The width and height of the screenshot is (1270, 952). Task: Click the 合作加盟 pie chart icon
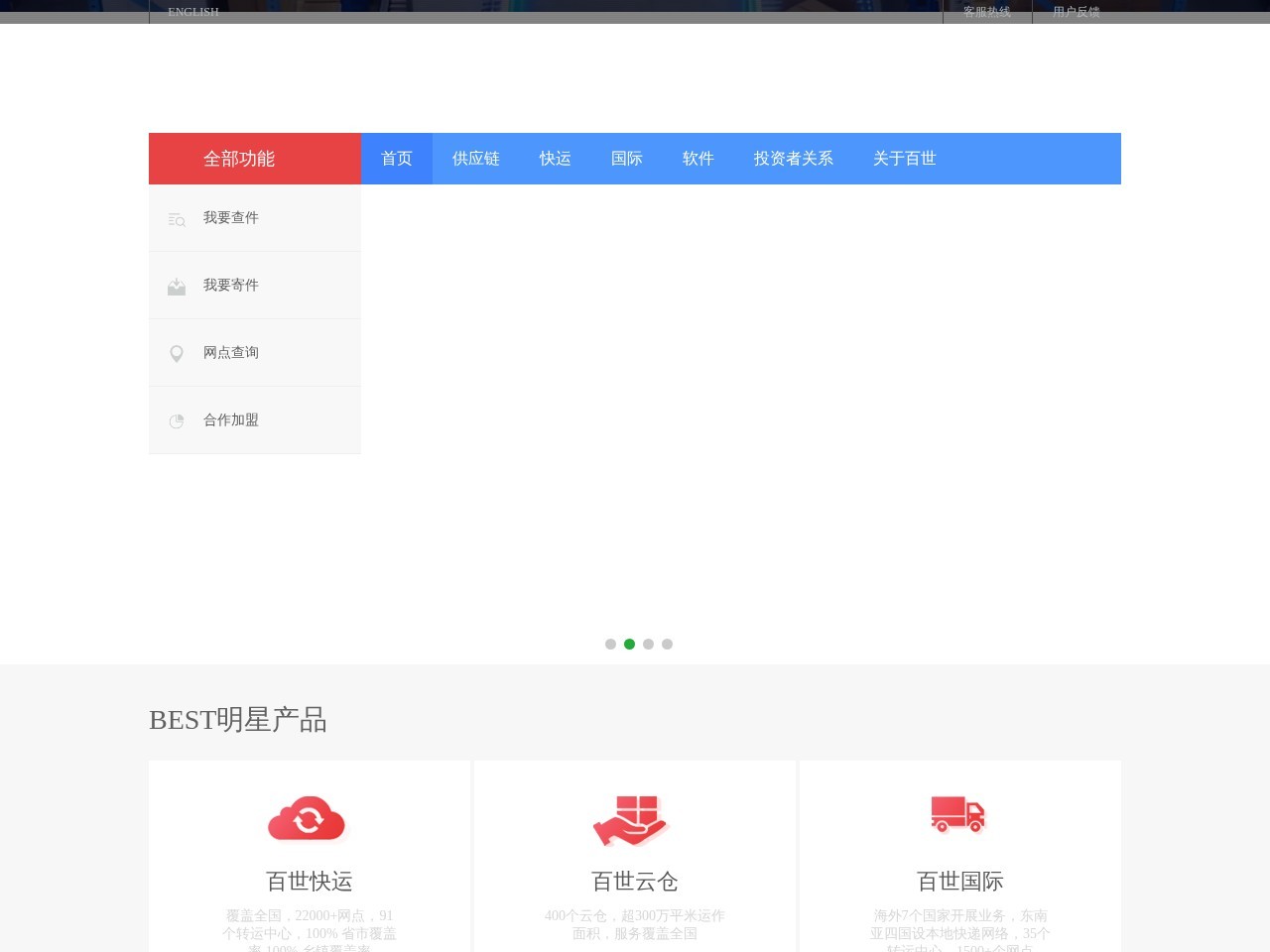(177, 421)
